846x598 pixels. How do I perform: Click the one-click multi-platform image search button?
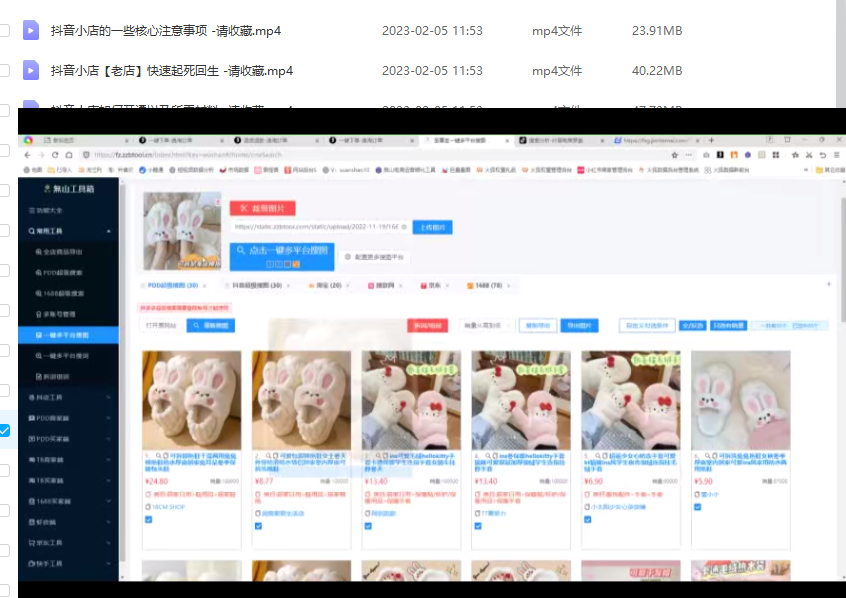pos(281,250)
